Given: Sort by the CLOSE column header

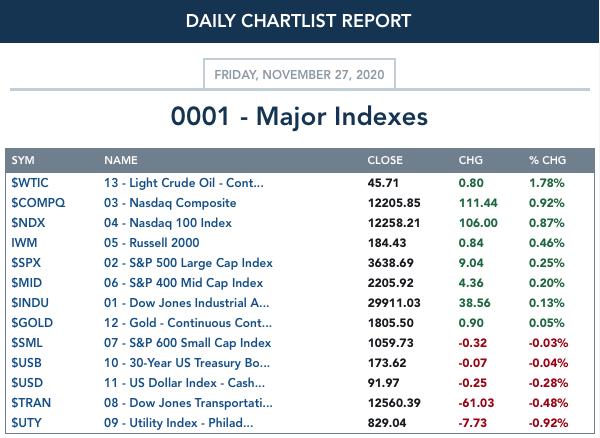Looking at the screenshot, I should coord(385,160).
